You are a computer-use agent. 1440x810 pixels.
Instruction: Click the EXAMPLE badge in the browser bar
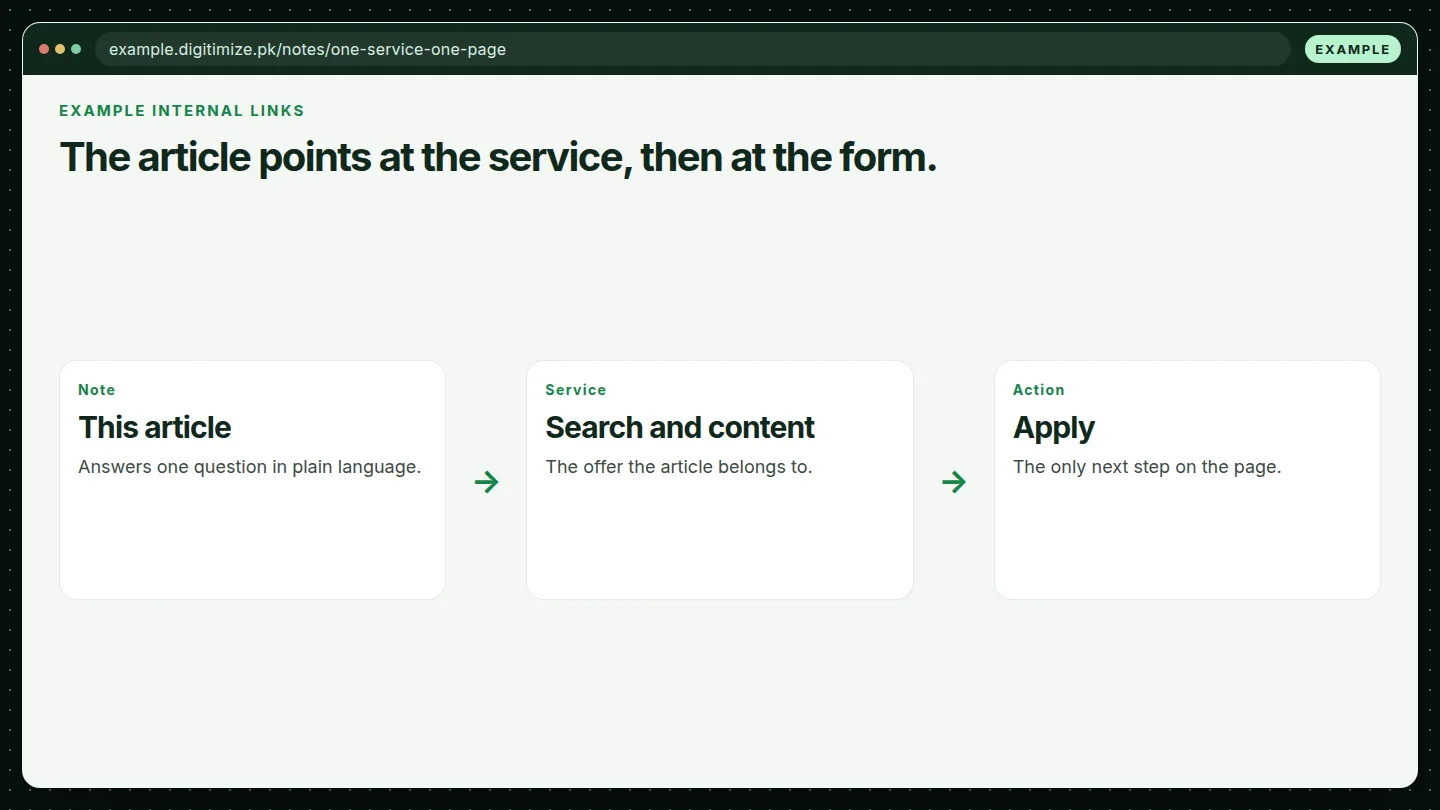[x=1352, y=49]
